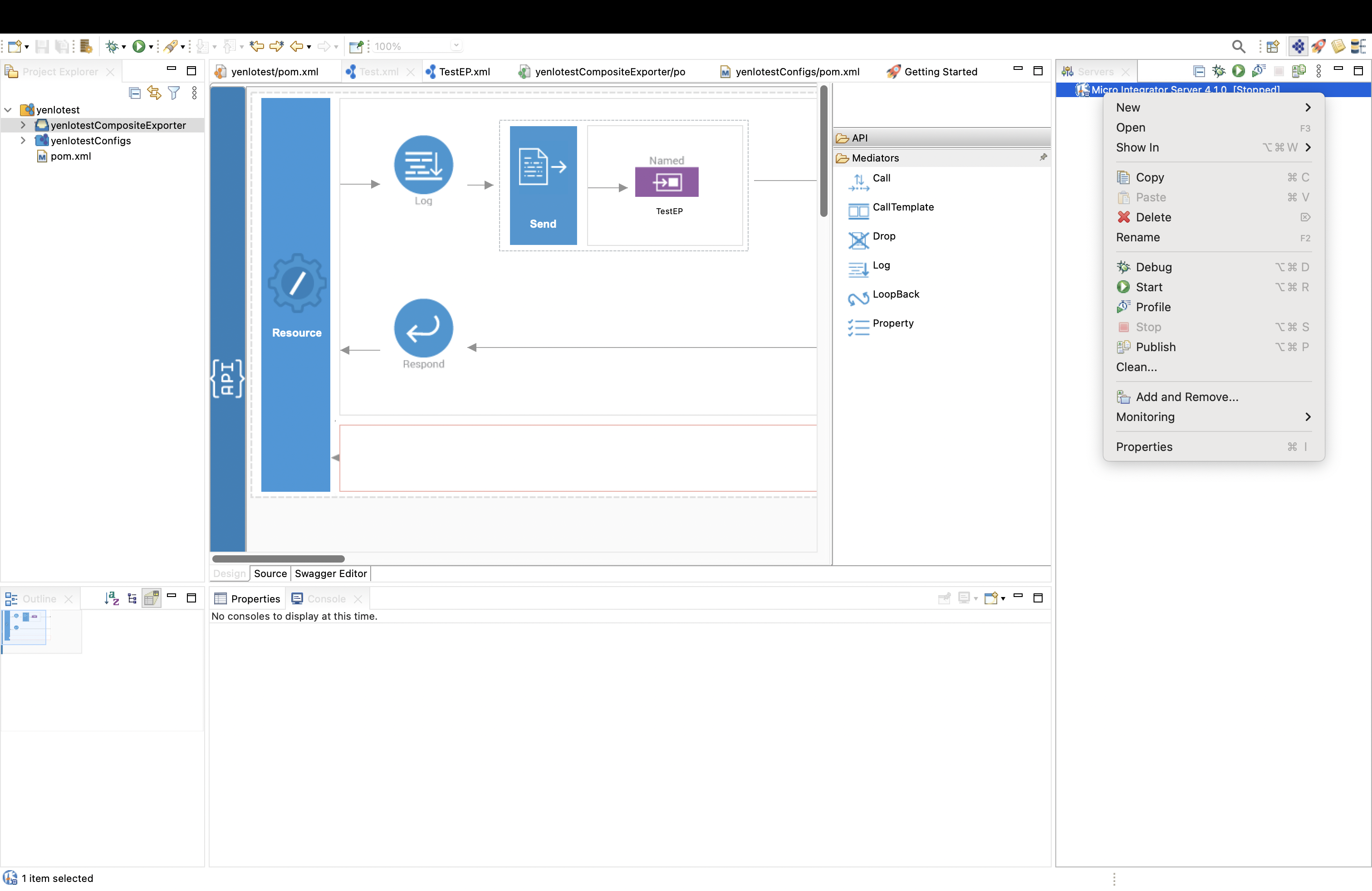The width and height of the screenshot is (1372, 891).
Task: Select the Respond mediator node
Action: (423, 328)
